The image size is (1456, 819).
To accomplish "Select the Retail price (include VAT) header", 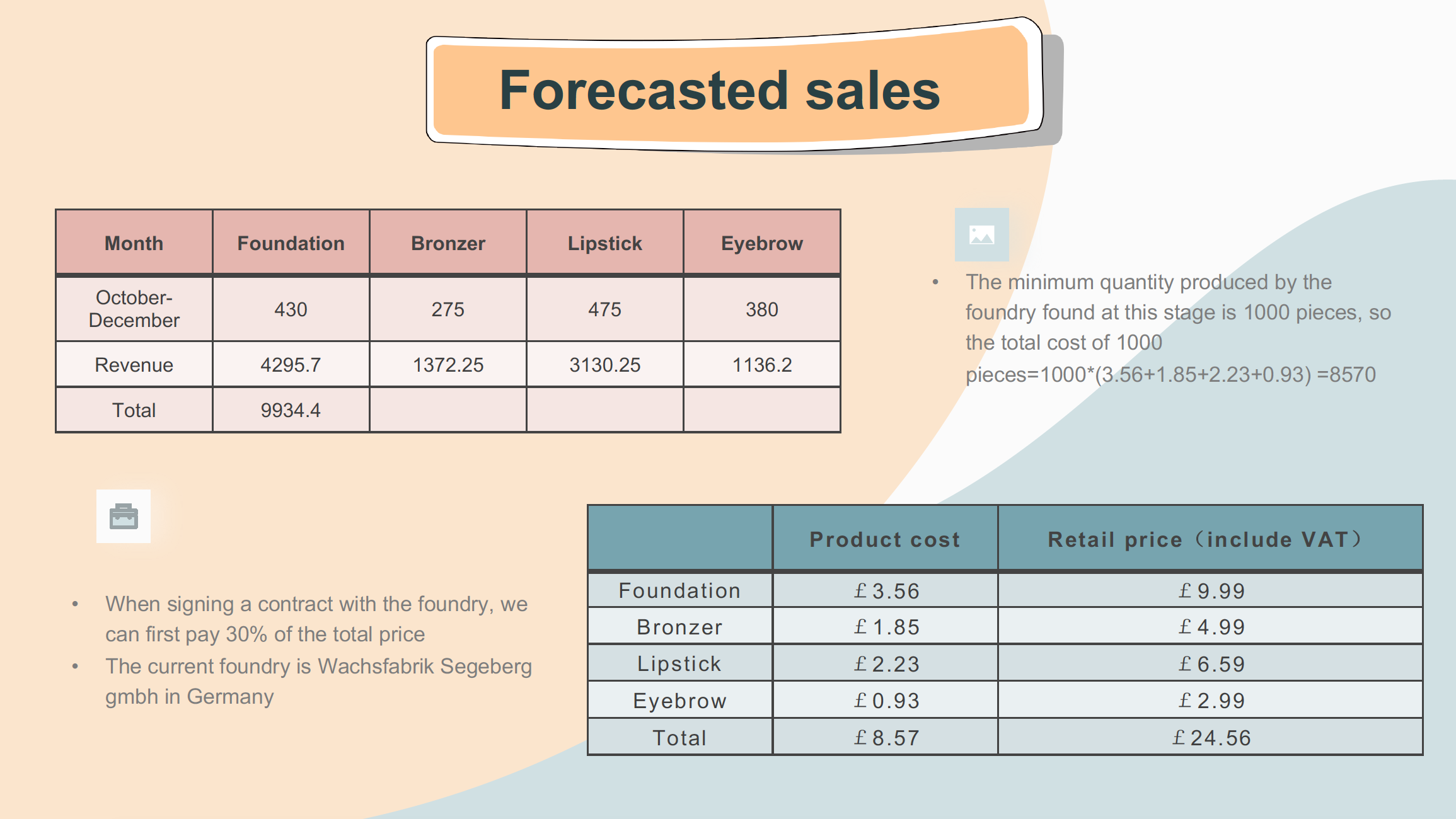I will pyautogui.click(x=1210, y=539).
